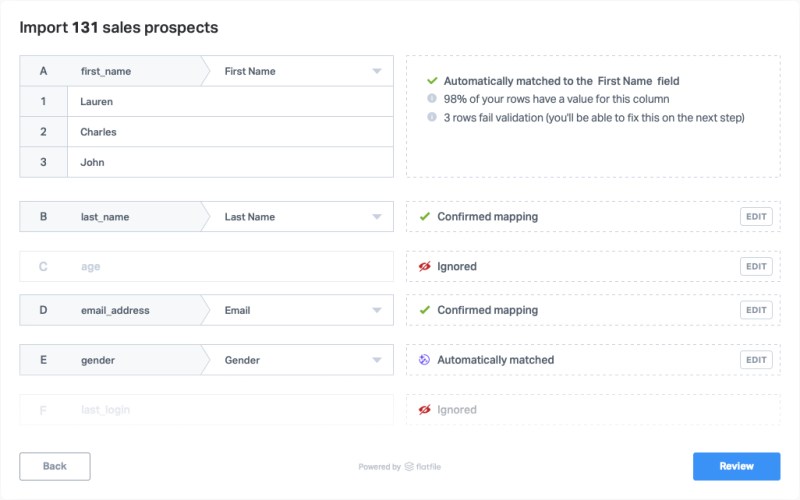This screenshot has width=800, height=500.
Task: Go Back to the previous step
Action: 55,466
